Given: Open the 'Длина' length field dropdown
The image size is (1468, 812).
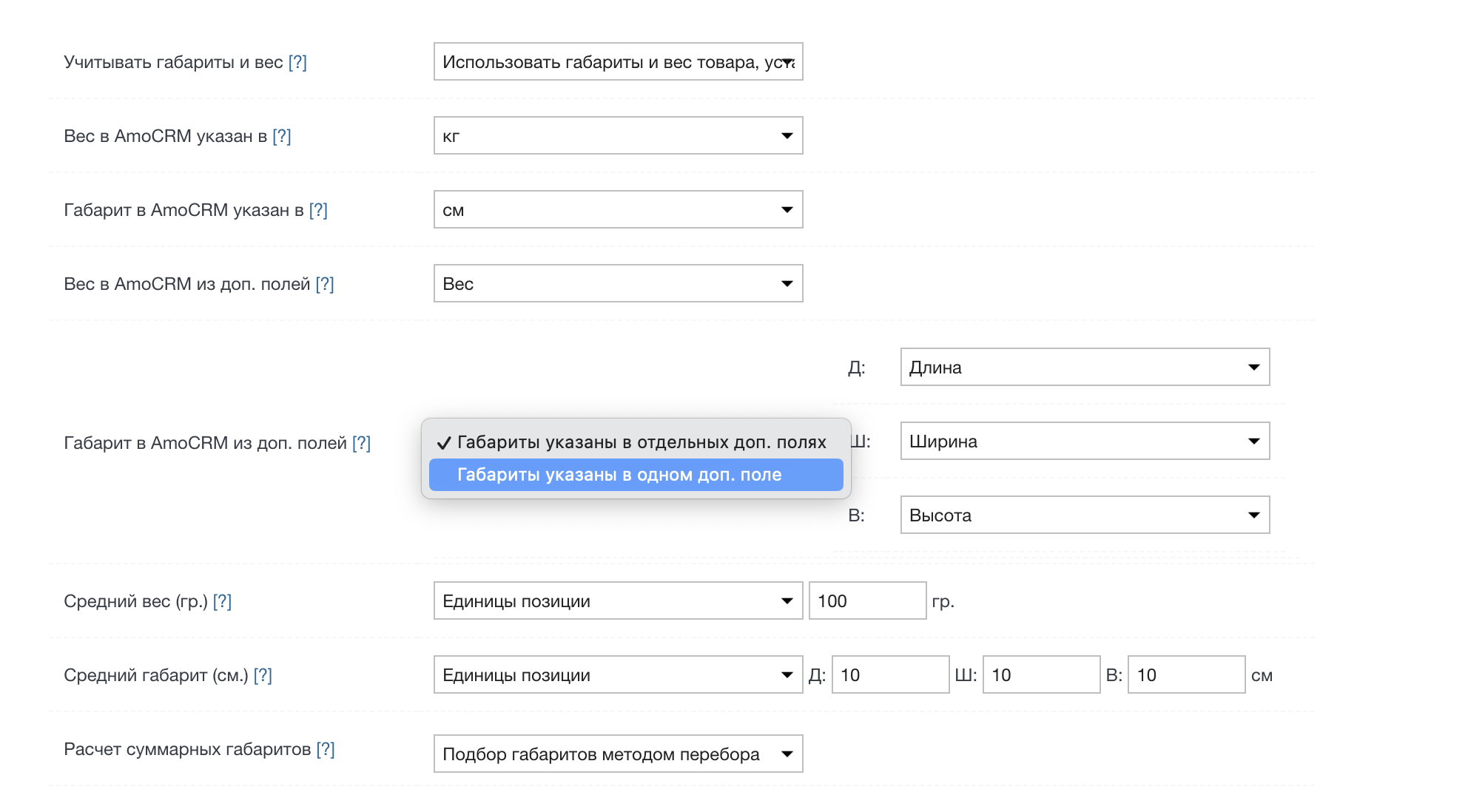Looking at the screenshot, I should pos(1084,368).
